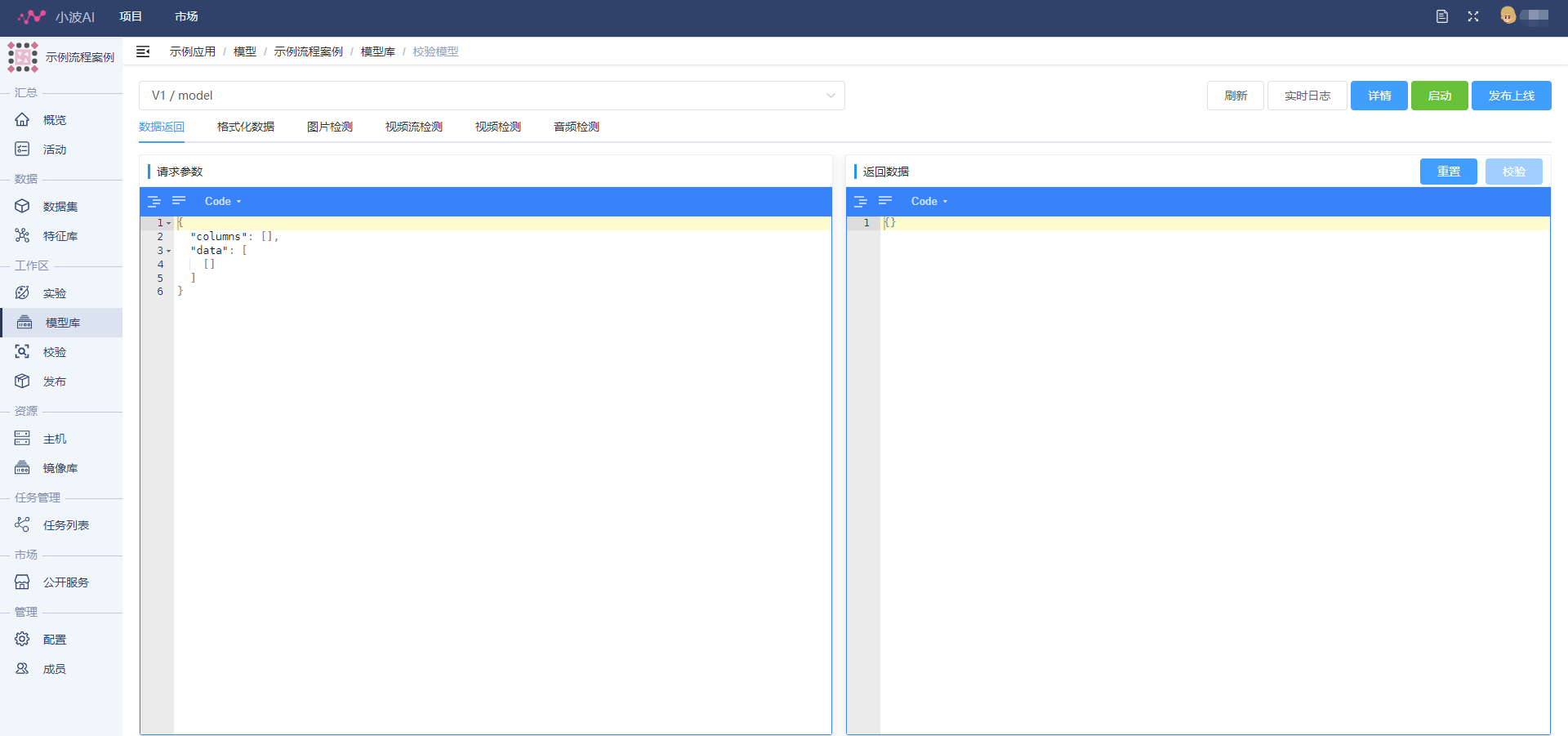Open the V1 / model version dropdown
This screenshot has width=1568, height=736.
[492, 96]
